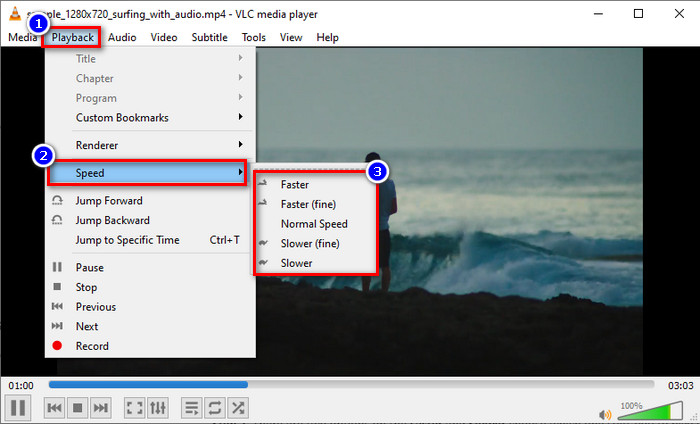Close the VLC media player window
The image size is (700, 424).
679,14
